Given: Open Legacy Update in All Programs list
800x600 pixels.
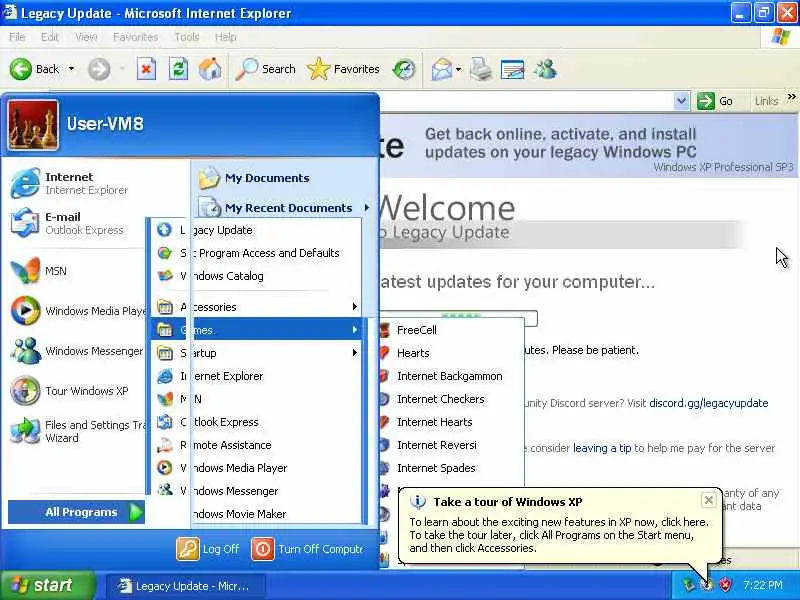Looking at the screenshot, I should 256,230.
